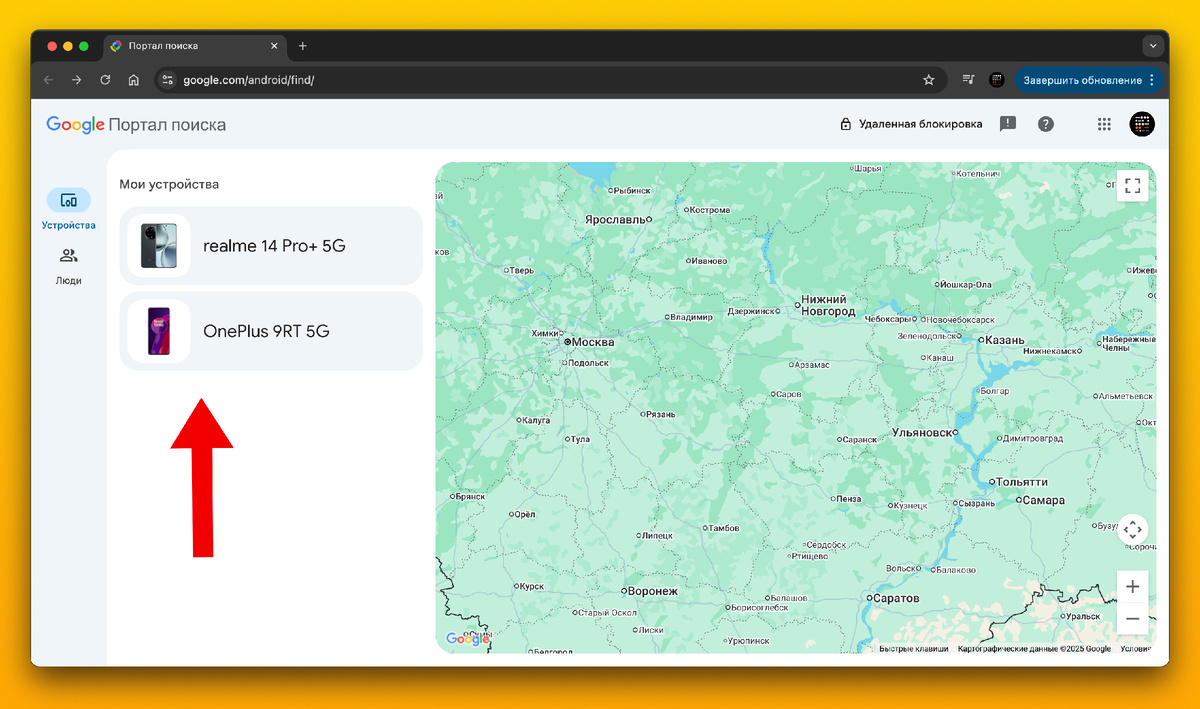Click the Google logo in the header
The image size is (1200, 709).
tap(76, 125)
